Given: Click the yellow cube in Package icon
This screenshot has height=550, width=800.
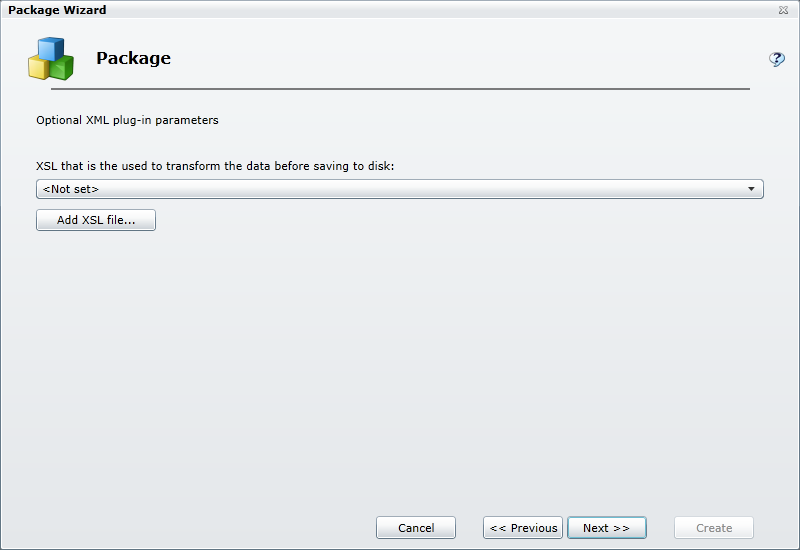Looking at the screenshot, I should point(39,66).
